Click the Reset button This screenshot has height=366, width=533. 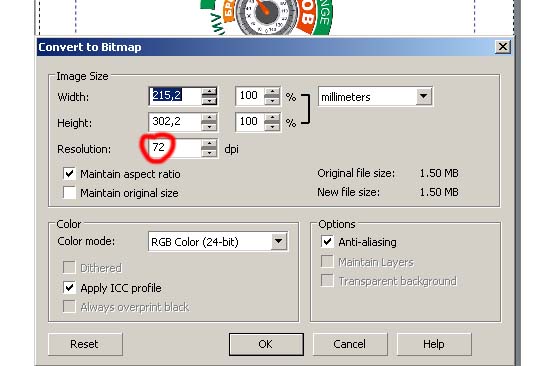point(85,344)
